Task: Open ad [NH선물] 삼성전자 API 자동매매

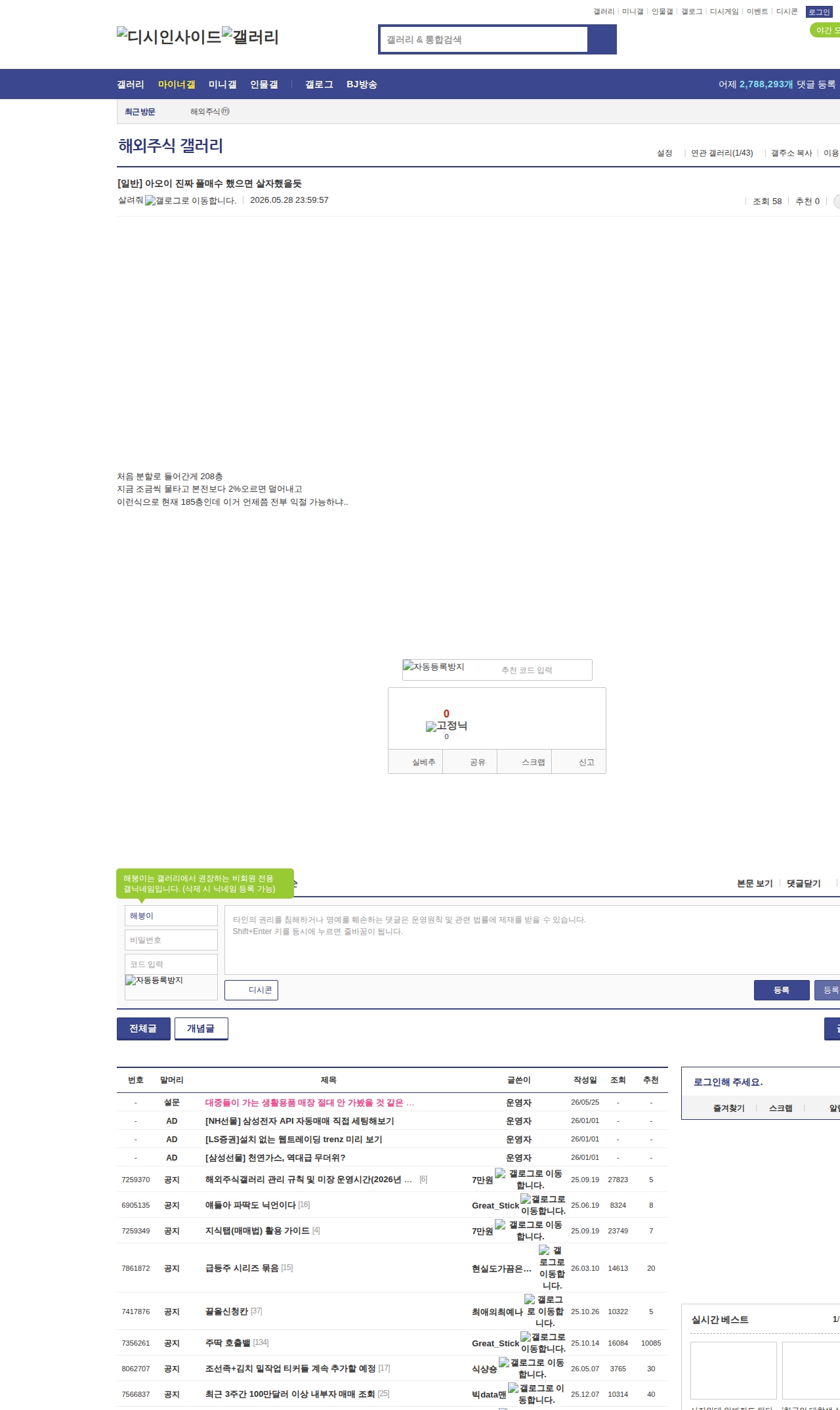Action: 300,1121
